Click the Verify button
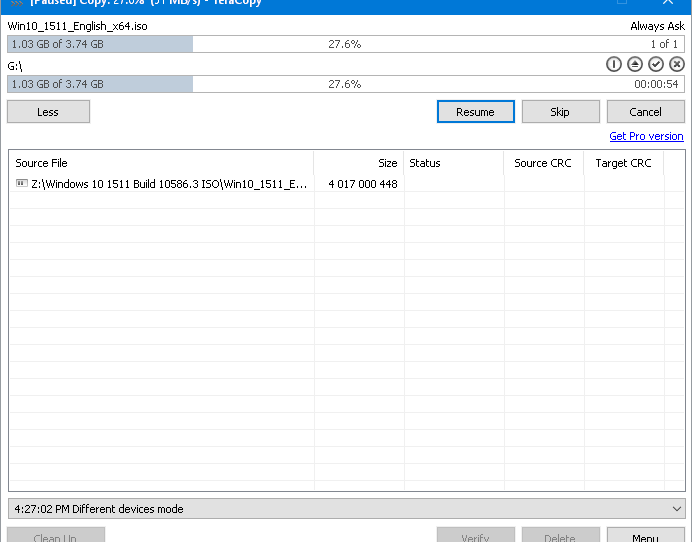692x542 pixels. (475, 535)
